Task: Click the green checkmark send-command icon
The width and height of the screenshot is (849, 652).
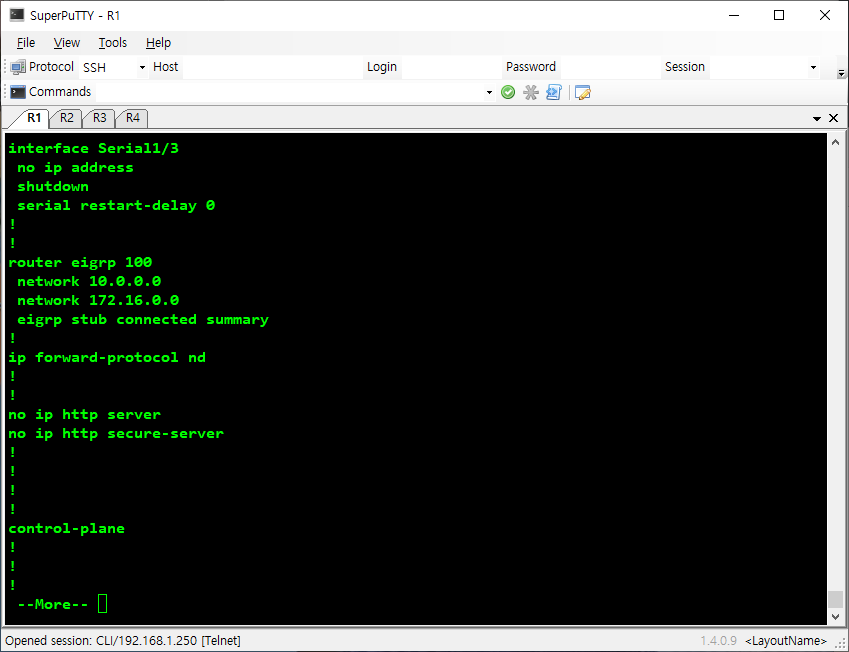Action: click(508, 92)
